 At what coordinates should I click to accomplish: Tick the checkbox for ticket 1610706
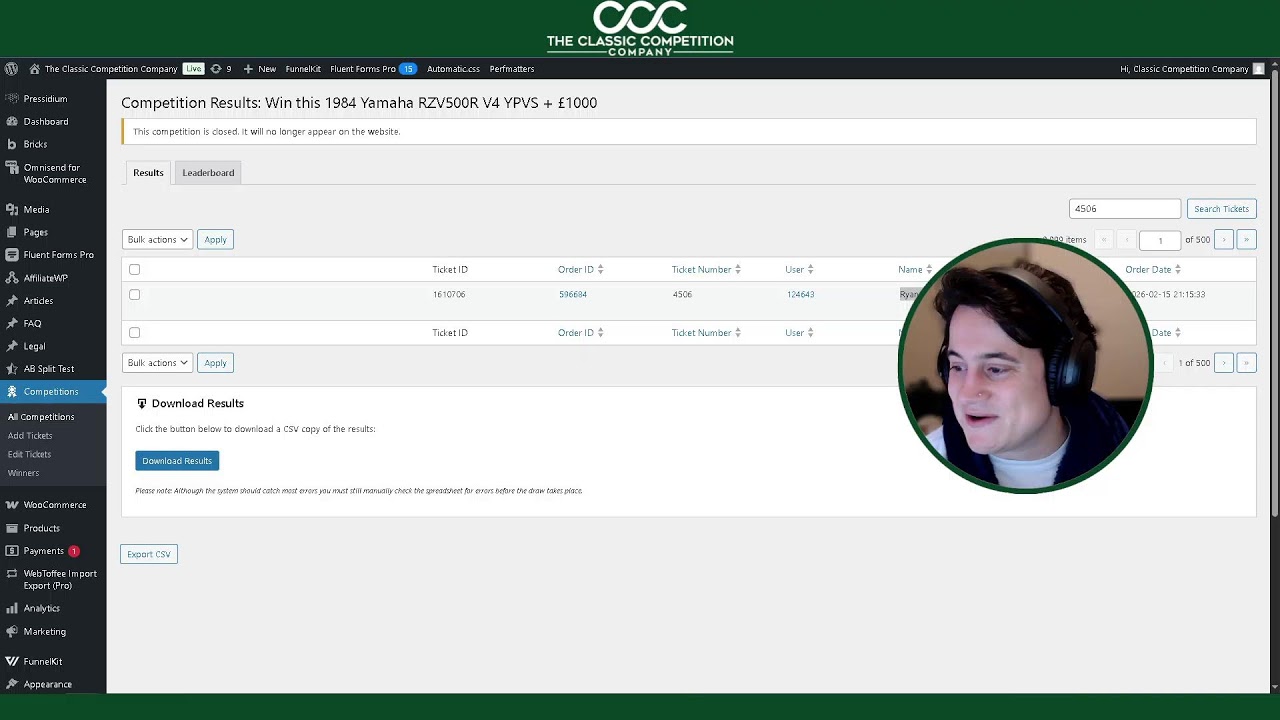click(135, 295)
